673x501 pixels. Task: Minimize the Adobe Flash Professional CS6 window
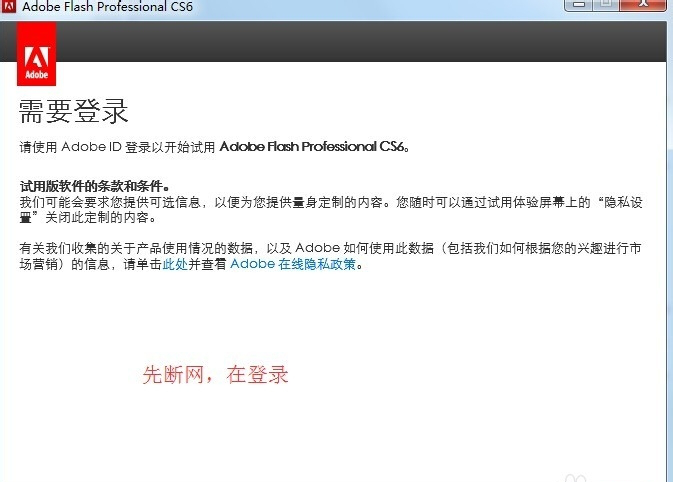point(579,5)
